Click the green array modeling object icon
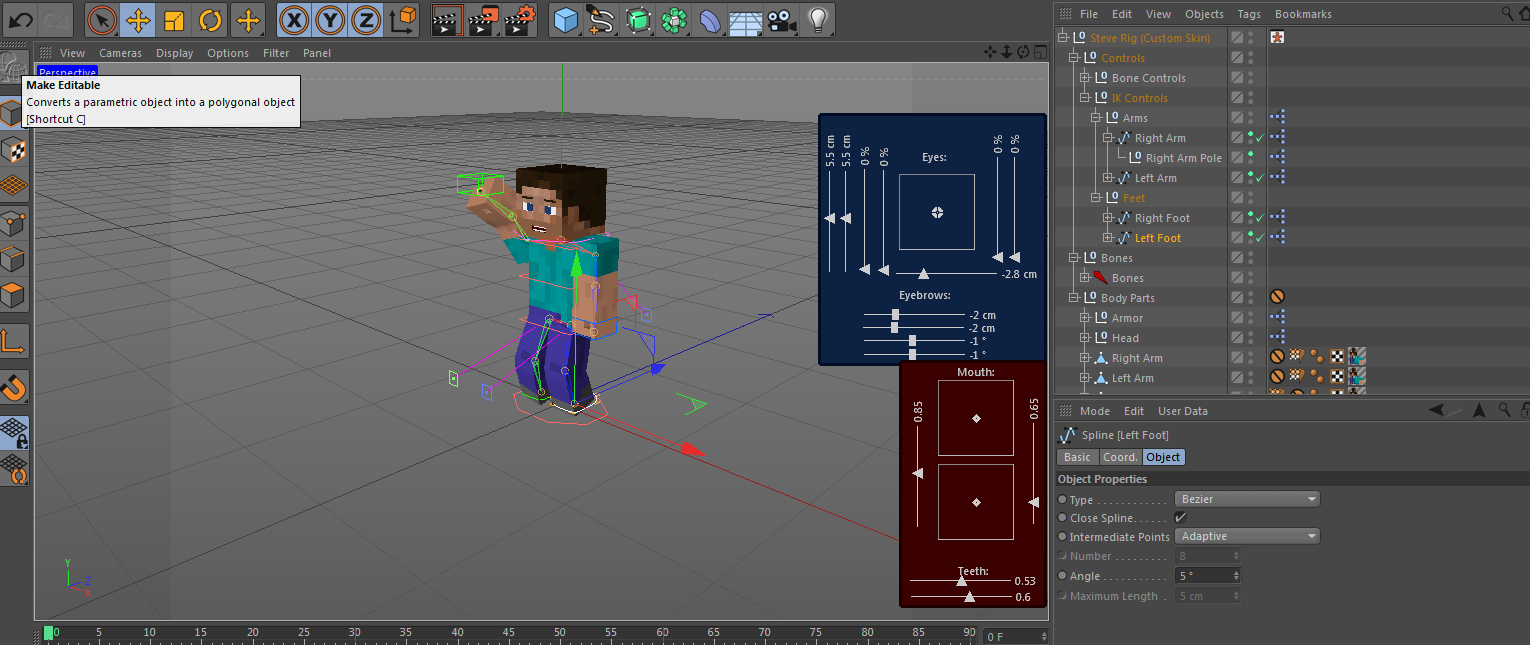Screen dimensions: 1530x645 (x=674, y=19)
